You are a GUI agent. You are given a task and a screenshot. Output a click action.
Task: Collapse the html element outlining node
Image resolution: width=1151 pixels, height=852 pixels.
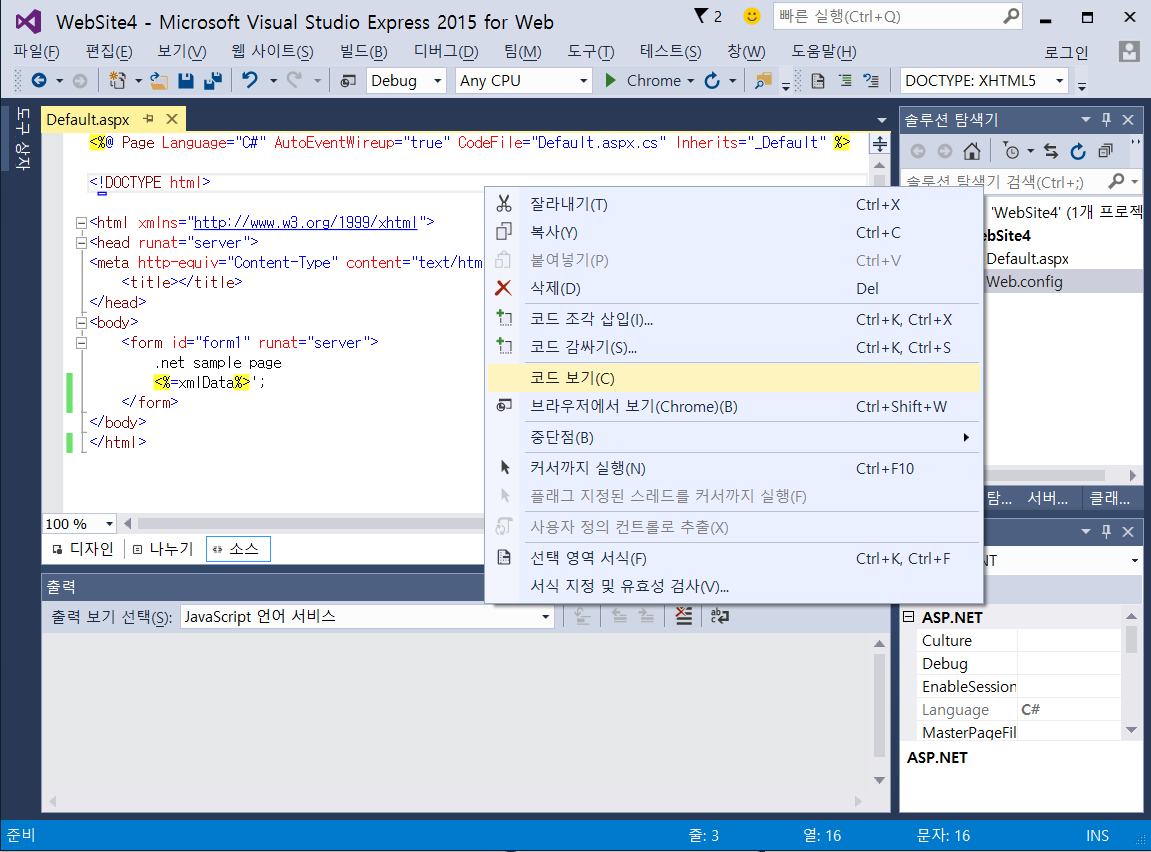[81, 223]
